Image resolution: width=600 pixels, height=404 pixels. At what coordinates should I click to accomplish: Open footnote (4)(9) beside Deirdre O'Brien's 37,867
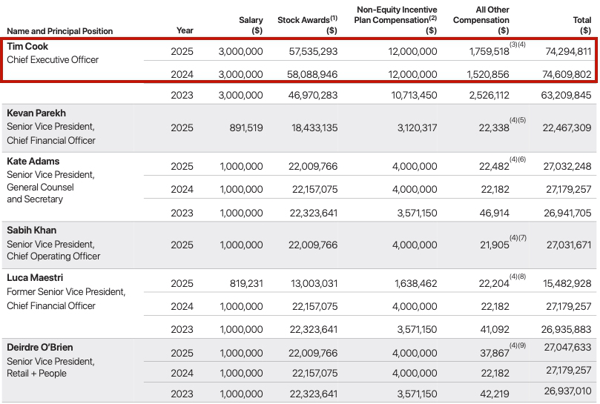[516, 346]
